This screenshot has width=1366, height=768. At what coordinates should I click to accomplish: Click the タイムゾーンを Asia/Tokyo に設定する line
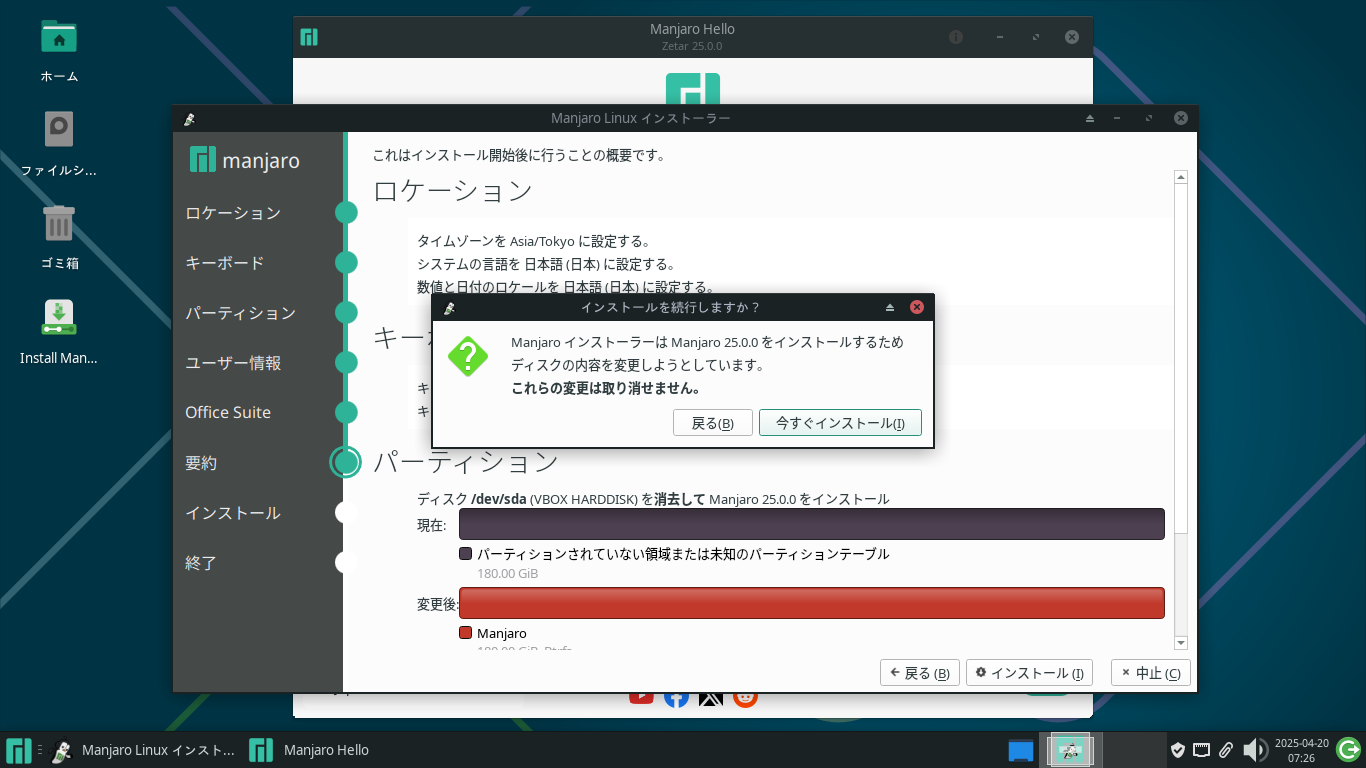pos(534,241)
